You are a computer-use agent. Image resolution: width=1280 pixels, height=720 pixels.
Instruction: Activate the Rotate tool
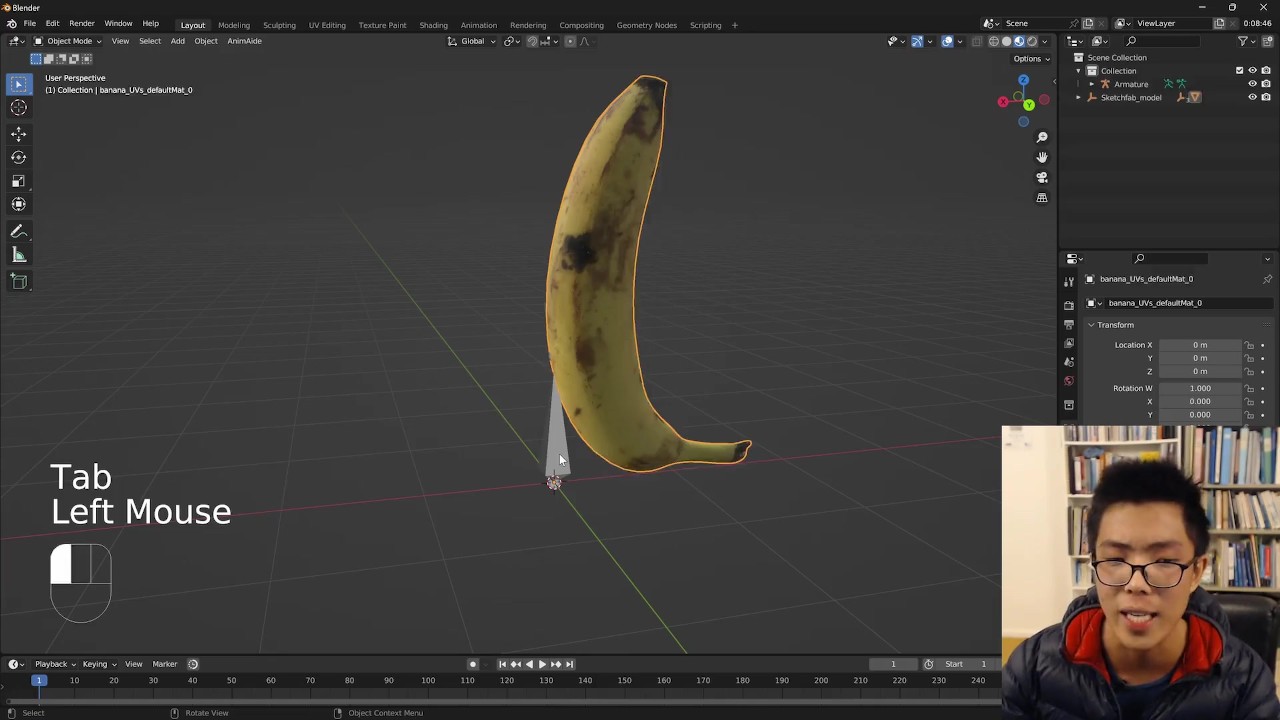point(18,157)
